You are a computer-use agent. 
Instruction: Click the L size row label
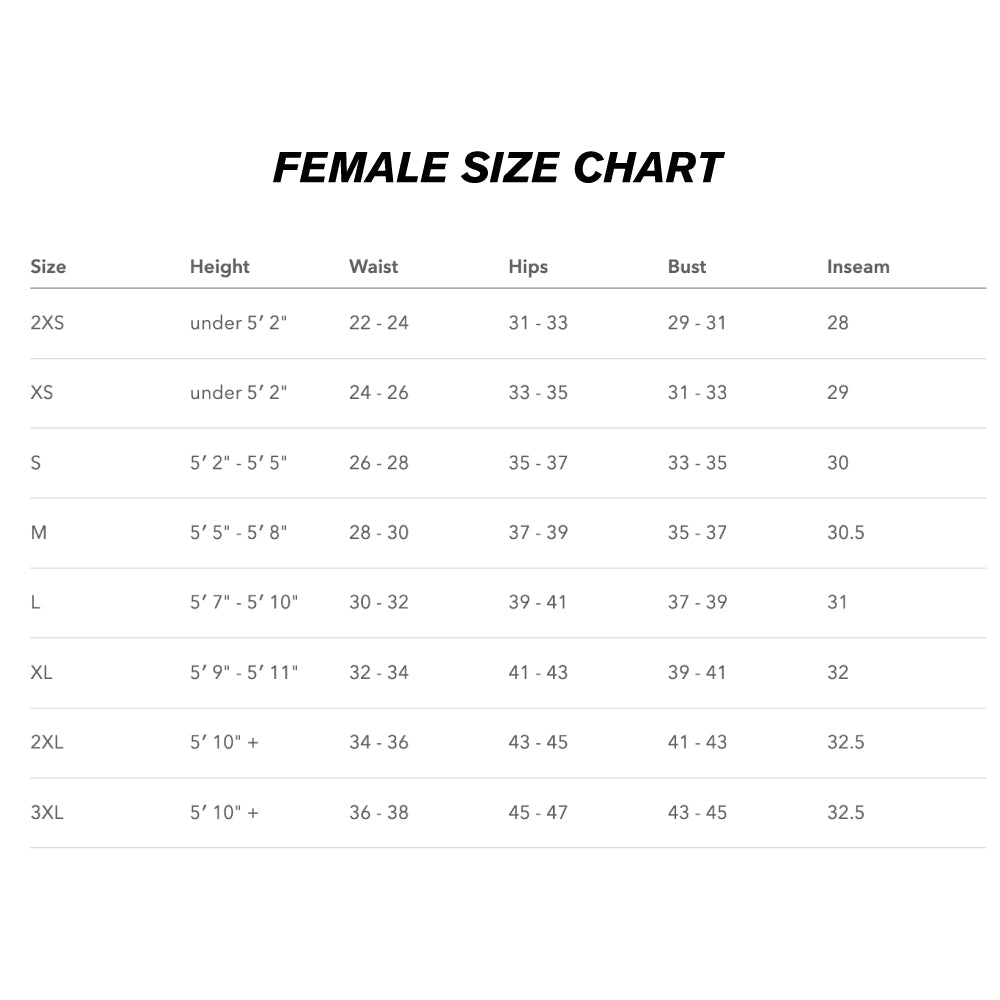[35, 603]
